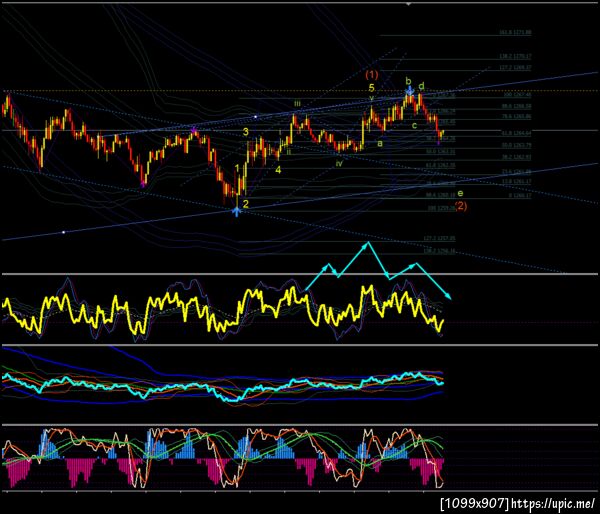This screenshot has height=514, width=600.
Task: Select the yellow wave label 3
Action: pyautogui.click(x=245, y=132)
